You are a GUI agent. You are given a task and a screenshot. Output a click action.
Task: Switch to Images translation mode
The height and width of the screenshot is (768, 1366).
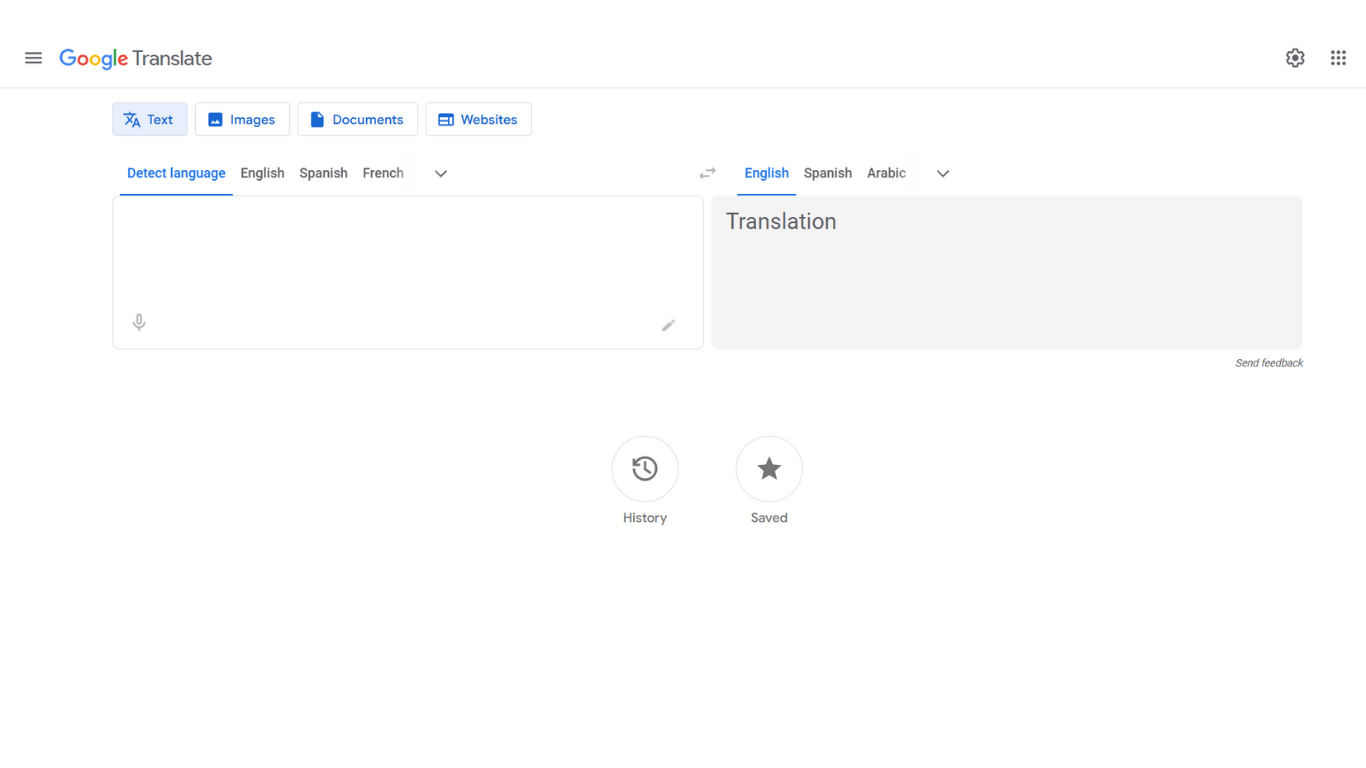tap(242, 119)
